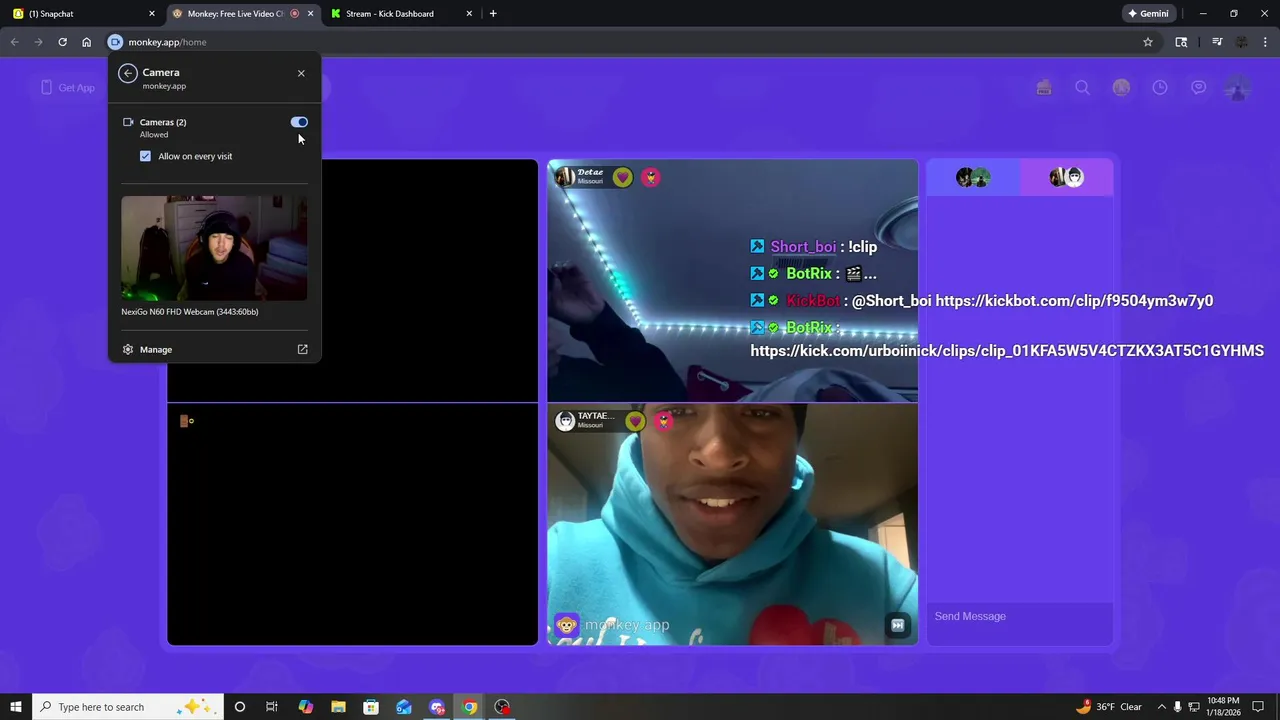This screenshot has width=1280, height=720.
Task: Open Detae's profile picture
Action: 565,177
